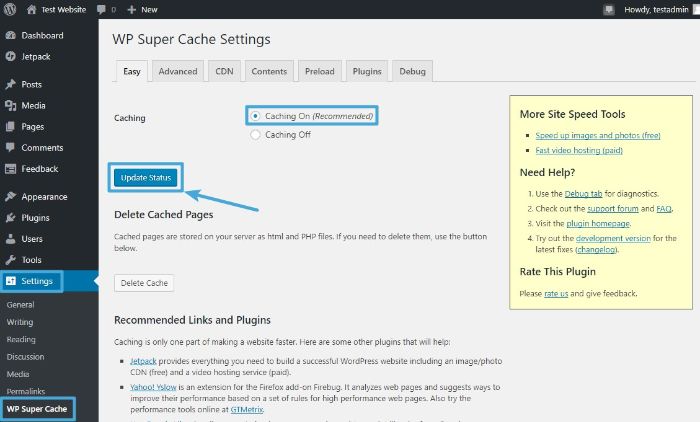Open Pages label in the sidebar
The height and width of the screenshot is (422, 700).
pos(33,127)
